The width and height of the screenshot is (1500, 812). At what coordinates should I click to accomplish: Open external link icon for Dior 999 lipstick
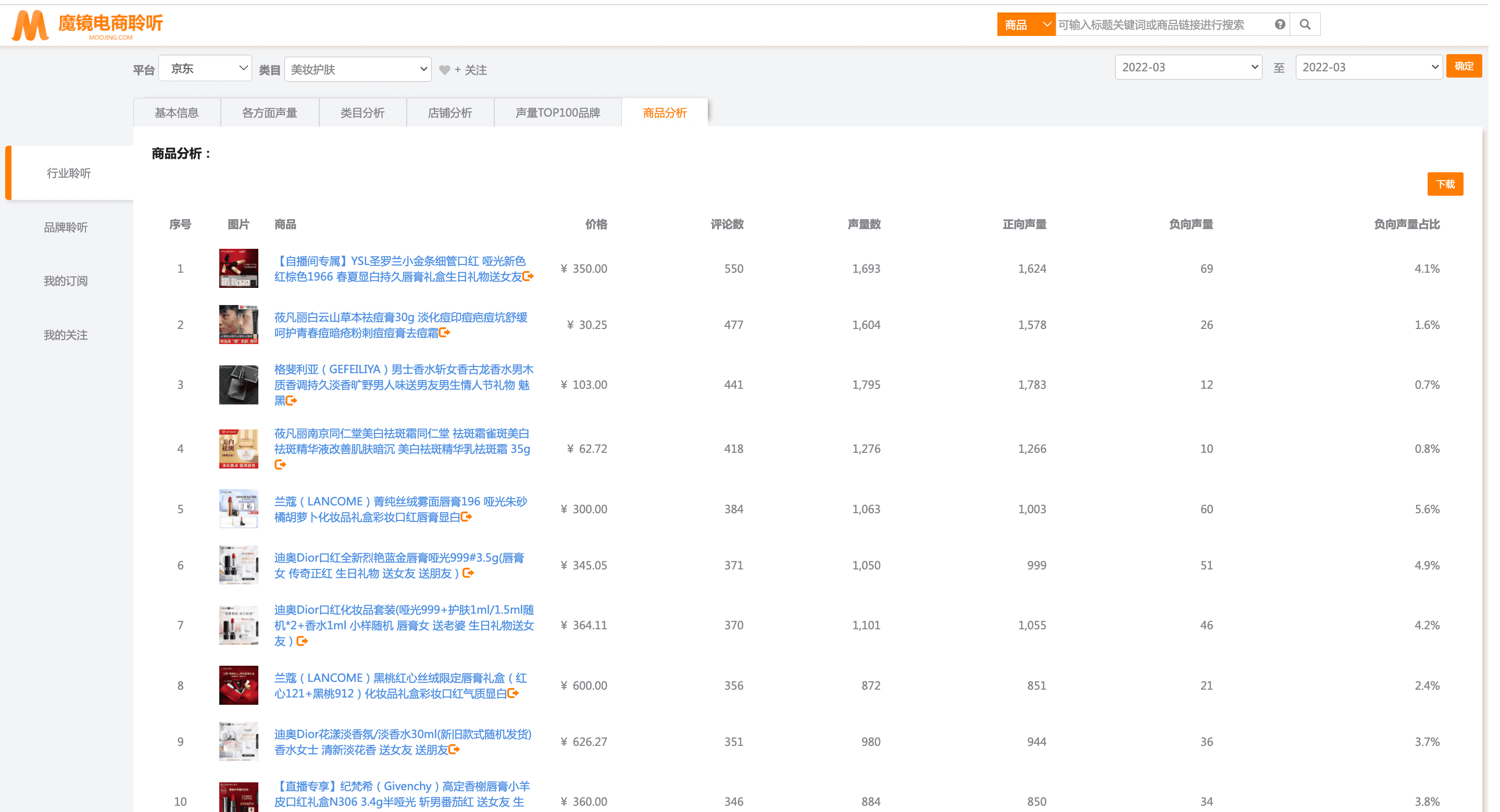tap(468, 574)
